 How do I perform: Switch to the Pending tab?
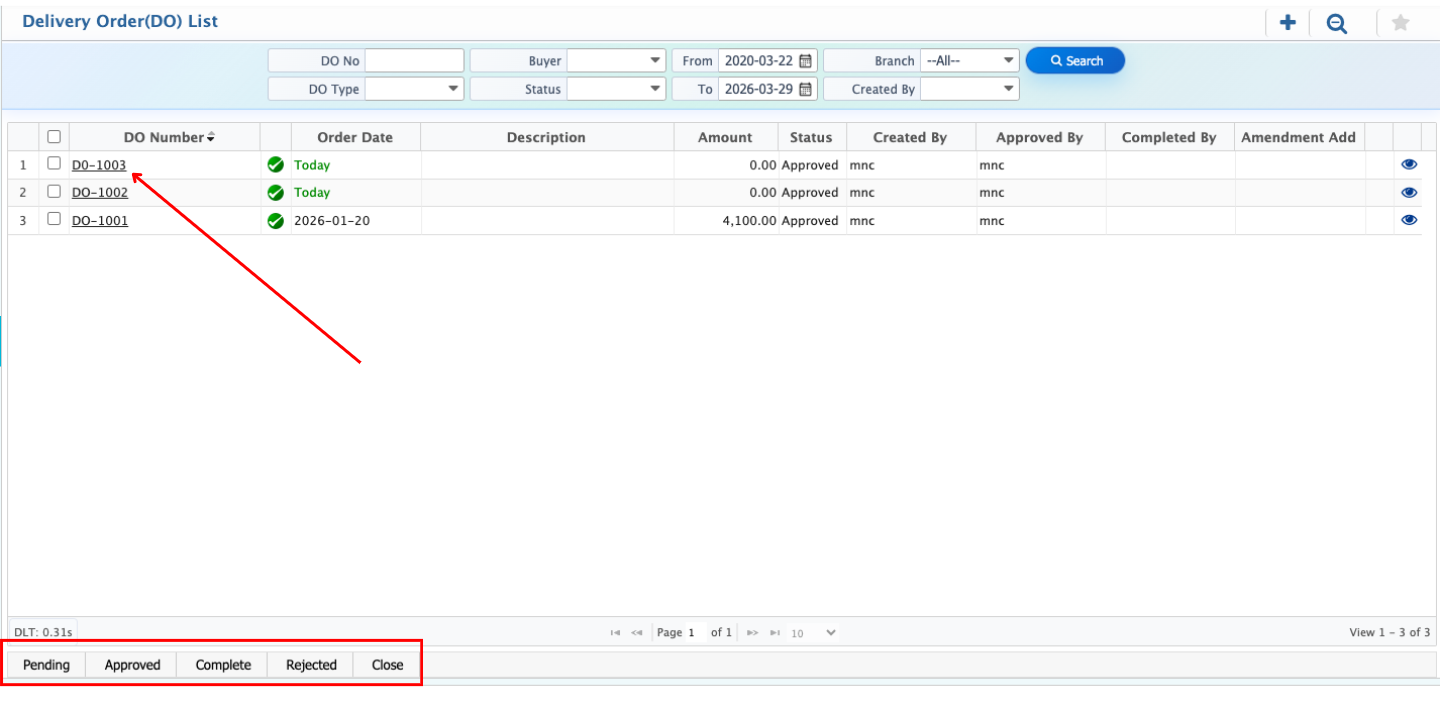coord(45,664)
